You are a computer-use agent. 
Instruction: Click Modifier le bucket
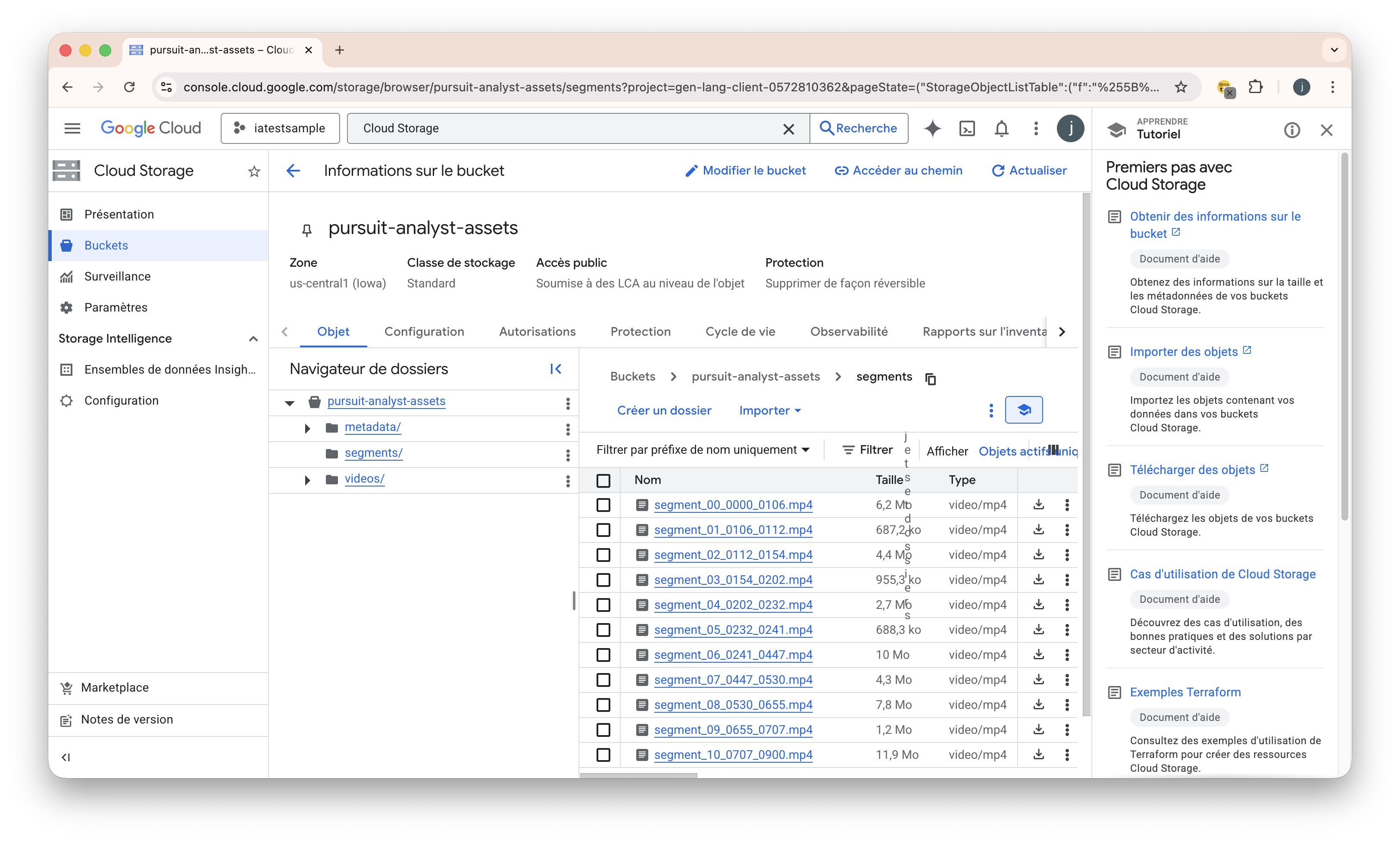pyautogui.click(x=746, y=170)
